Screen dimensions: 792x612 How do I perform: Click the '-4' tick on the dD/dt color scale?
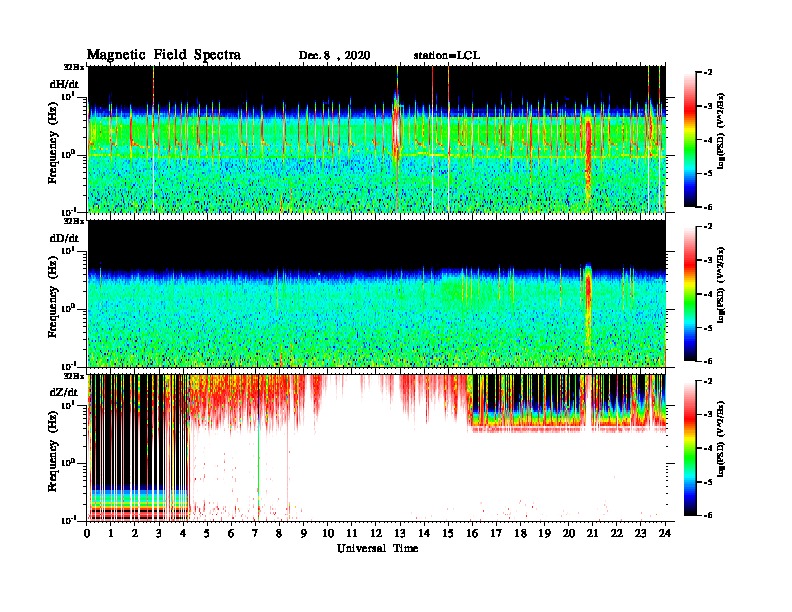point(708,294)
